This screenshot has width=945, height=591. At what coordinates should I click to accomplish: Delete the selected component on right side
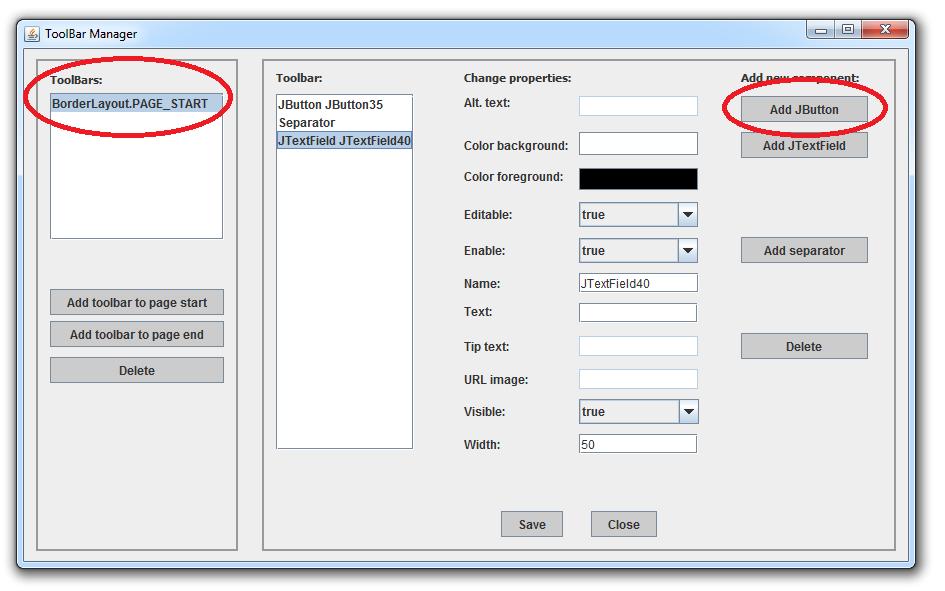(804, 346)
